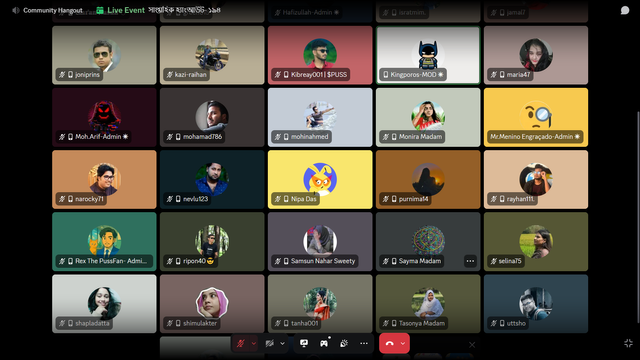Select Mr.Menino Engraçado-Admin yellow tile
Viewport: 640px width, 360px height.
(x=536, y=117)
